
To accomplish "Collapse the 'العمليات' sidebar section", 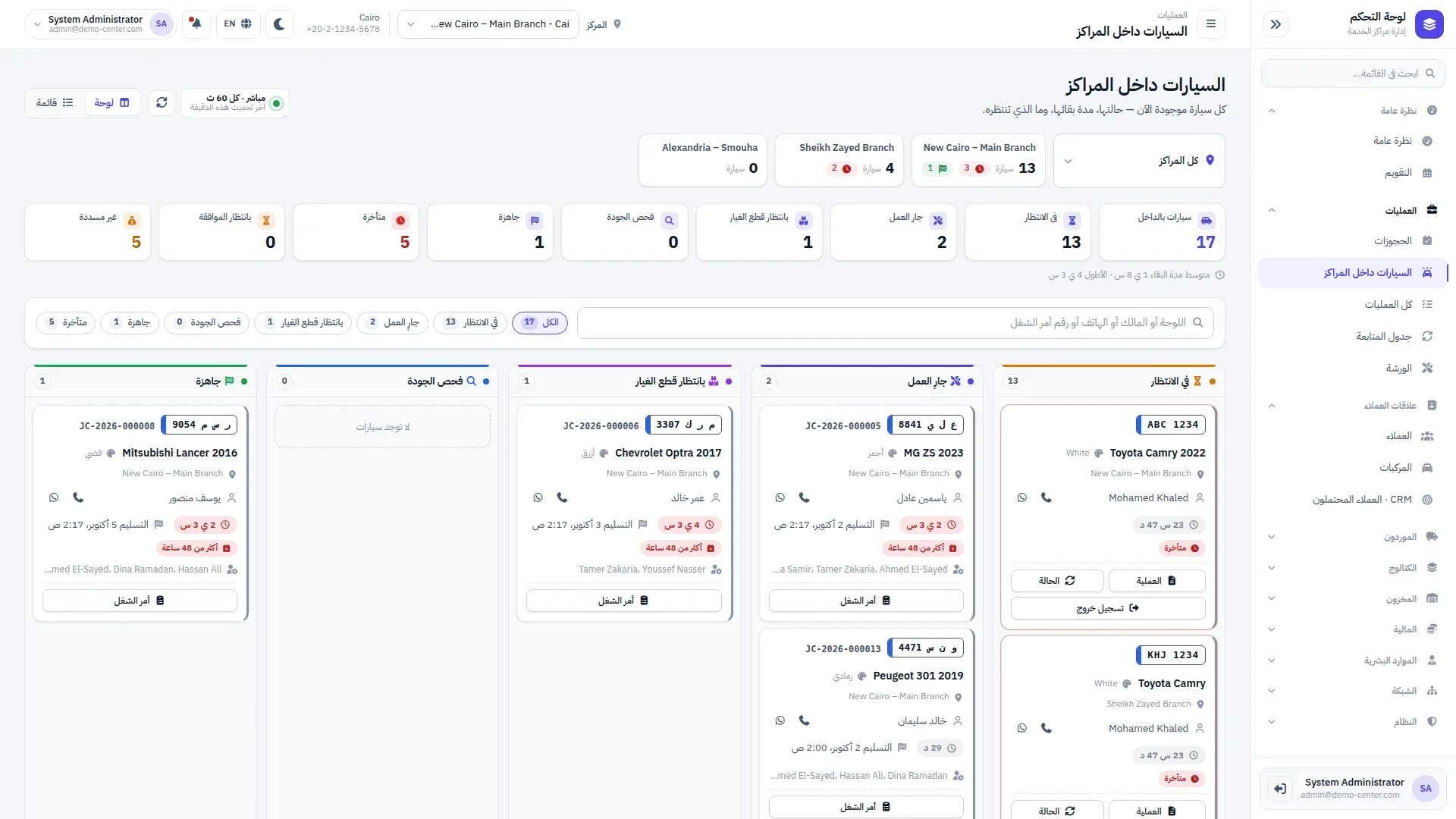I will [x=1352, y=210].
